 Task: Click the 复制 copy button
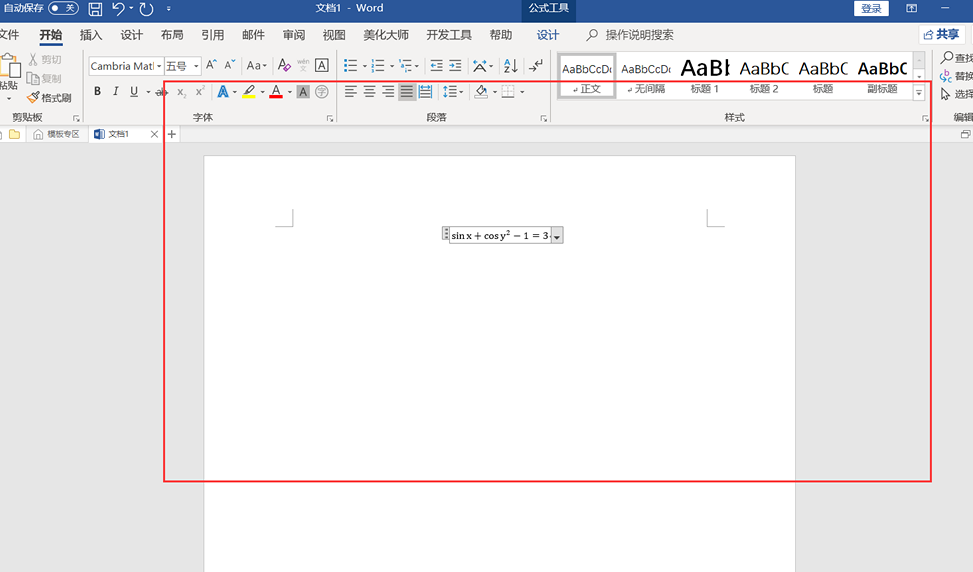tap(45, 78)
